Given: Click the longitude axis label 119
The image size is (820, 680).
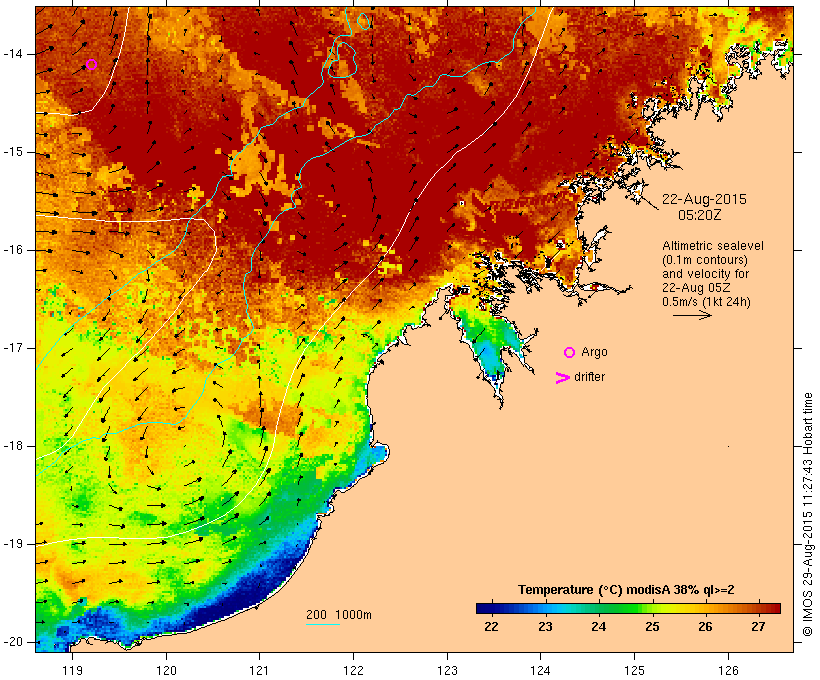Looking at the screenshot, I should pyautogui.click(x=72, y=671).
